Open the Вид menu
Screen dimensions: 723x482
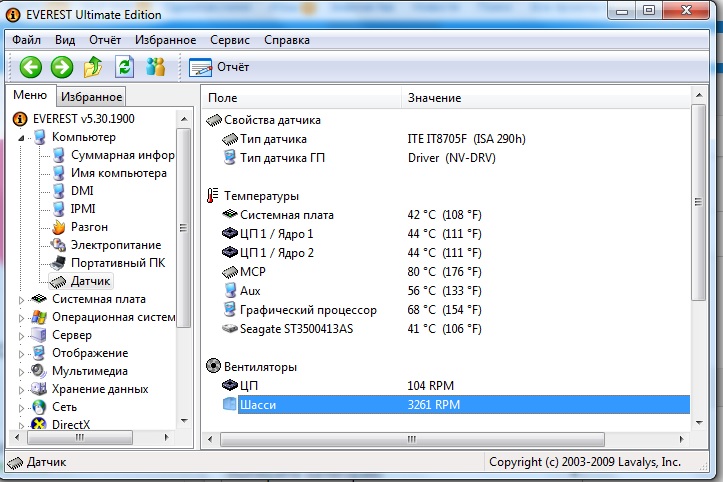(65, 40)
